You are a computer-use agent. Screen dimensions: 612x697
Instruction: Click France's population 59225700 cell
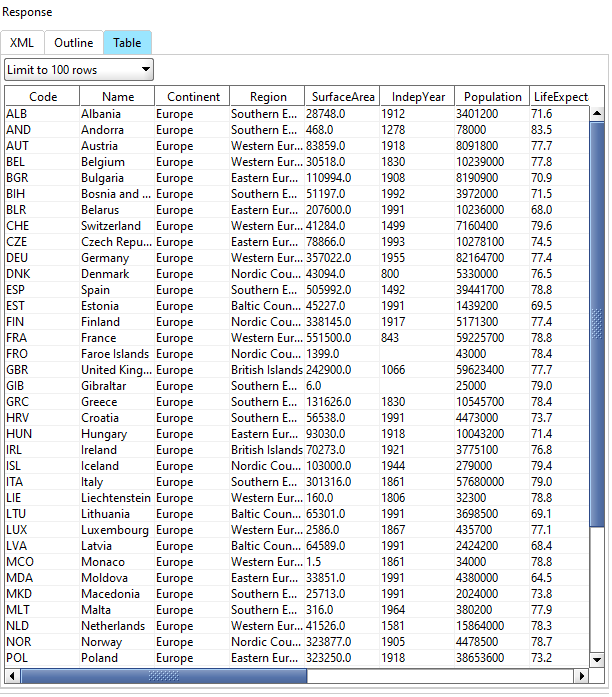(x=492, y=338)
